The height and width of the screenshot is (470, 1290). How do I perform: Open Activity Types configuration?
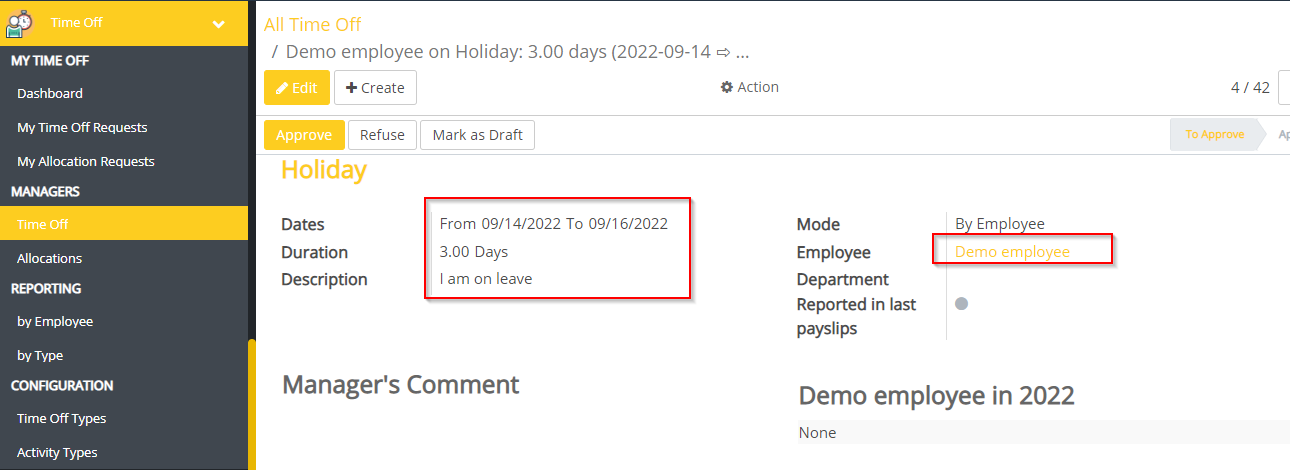(58, 452)
